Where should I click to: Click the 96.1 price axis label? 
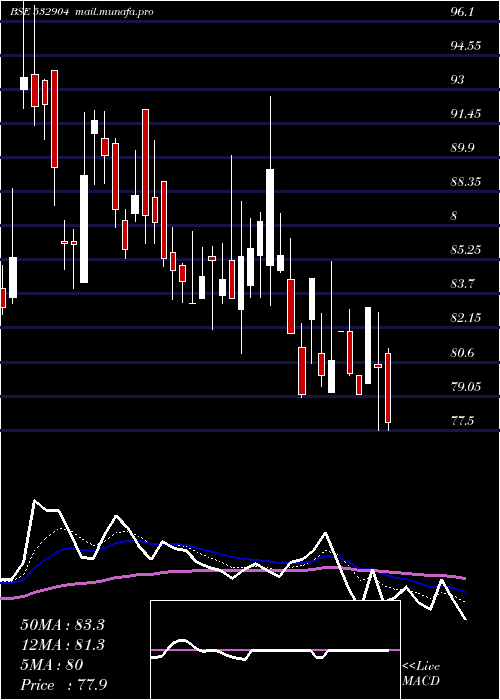[462, 12]
